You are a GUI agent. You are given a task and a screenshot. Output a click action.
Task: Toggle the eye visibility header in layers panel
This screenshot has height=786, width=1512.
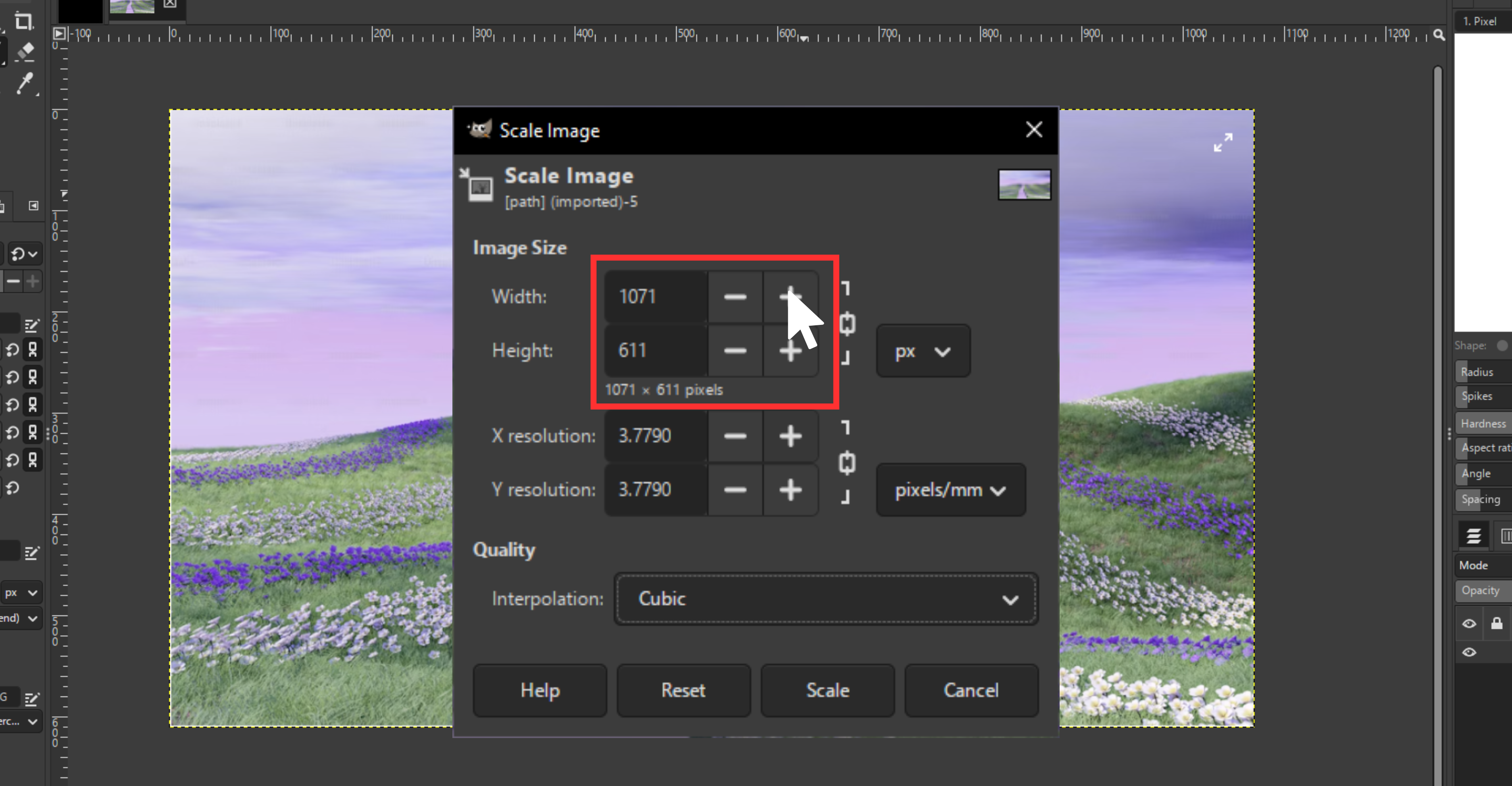1469,624
